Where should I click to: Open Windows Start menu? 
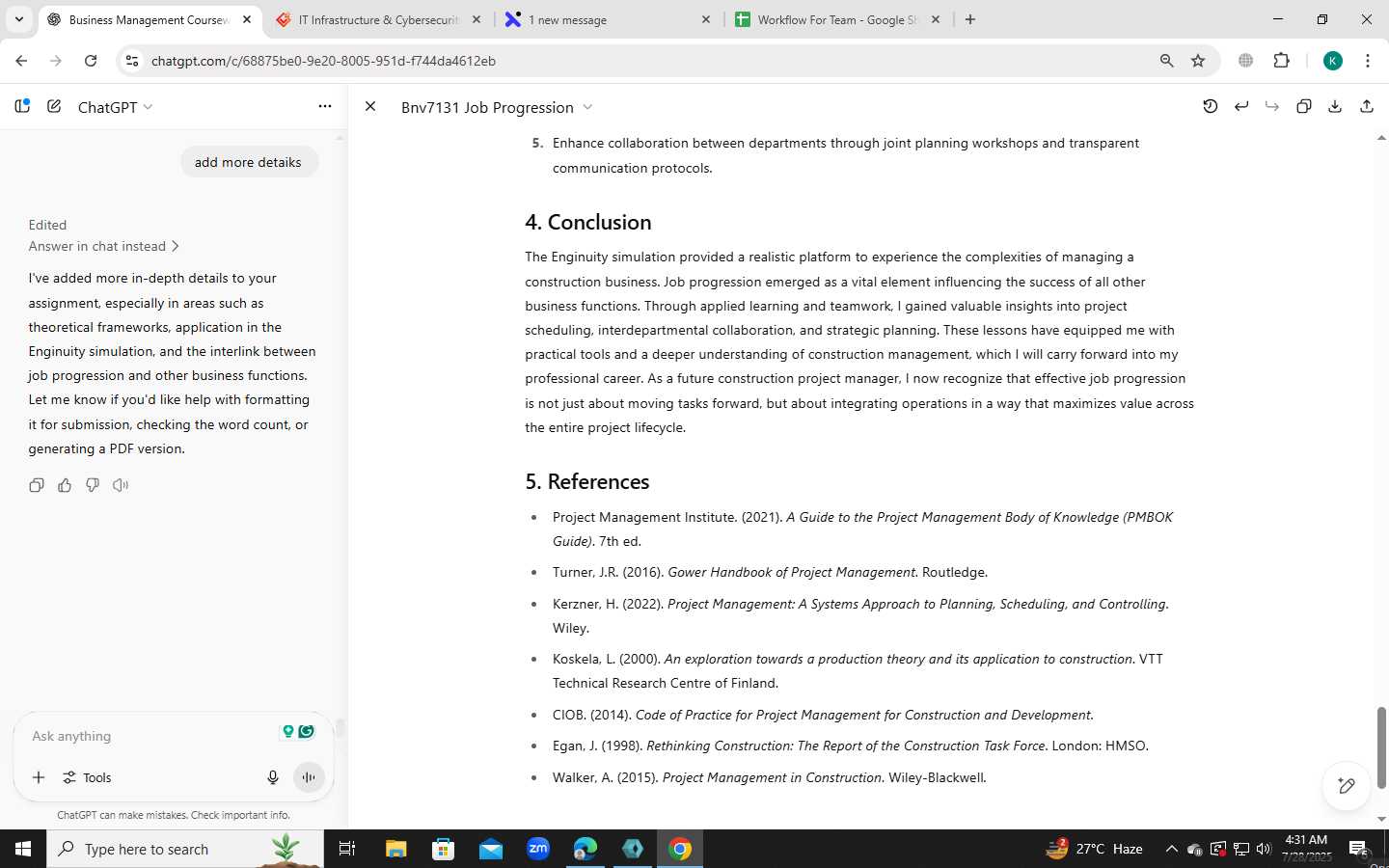(x=23, y=849)
